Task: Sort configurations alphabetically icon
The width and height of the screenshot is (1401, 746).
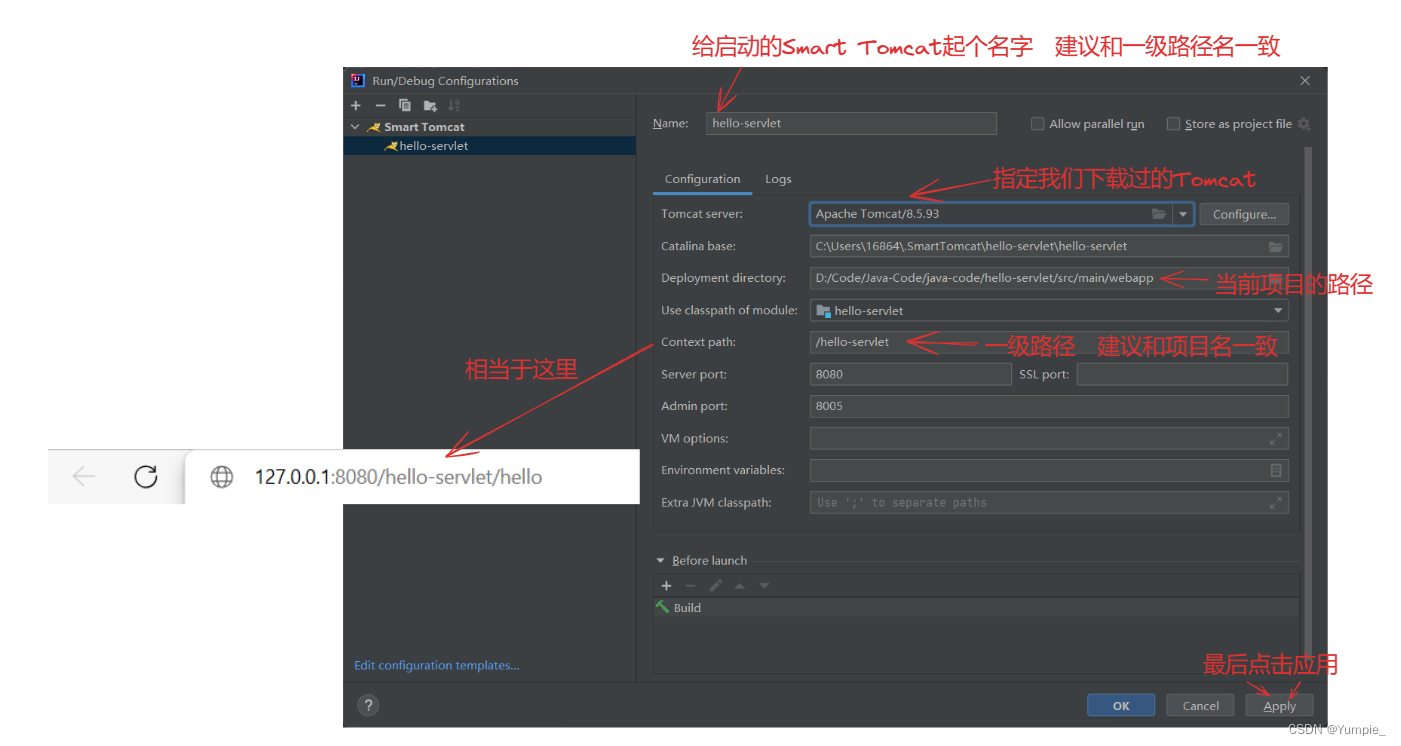Action: point(454,105)
